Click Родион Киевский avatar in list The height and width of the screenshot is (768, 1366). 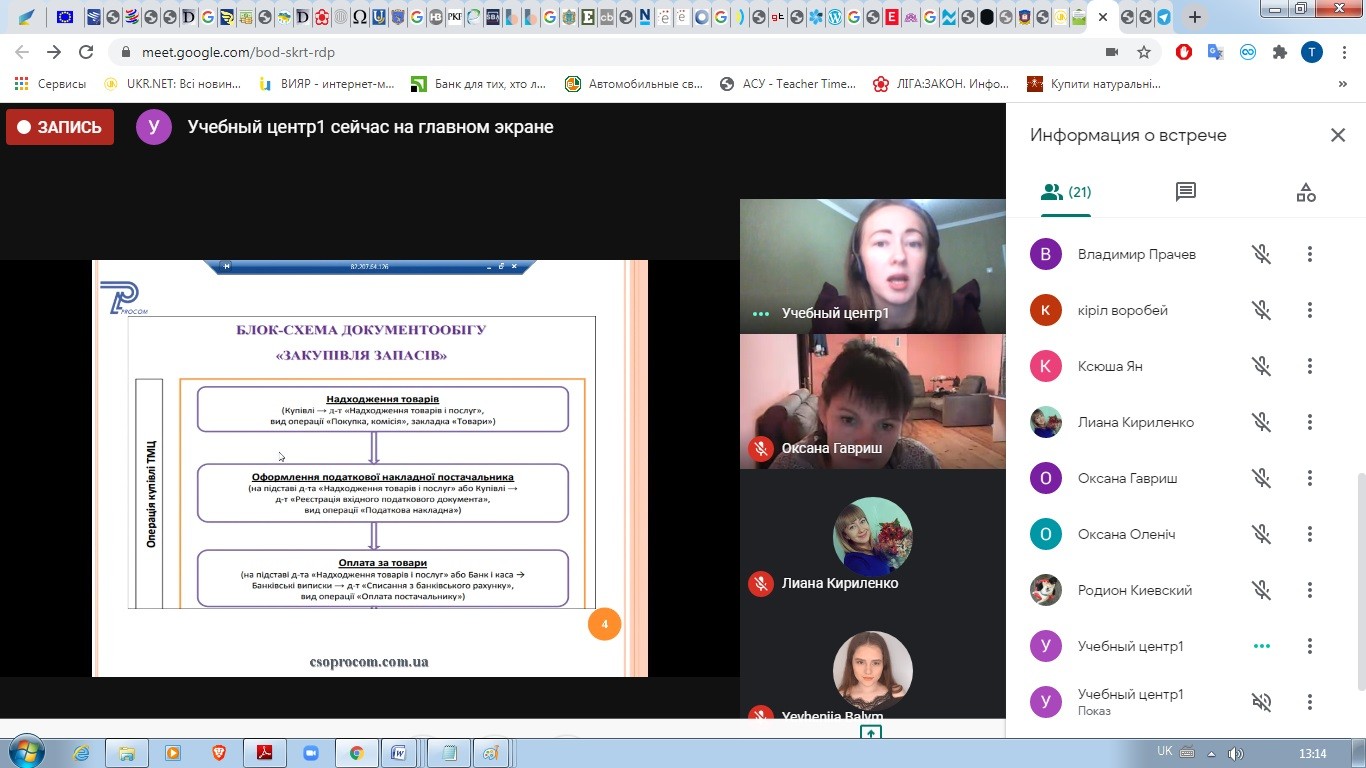[1046, 590]
